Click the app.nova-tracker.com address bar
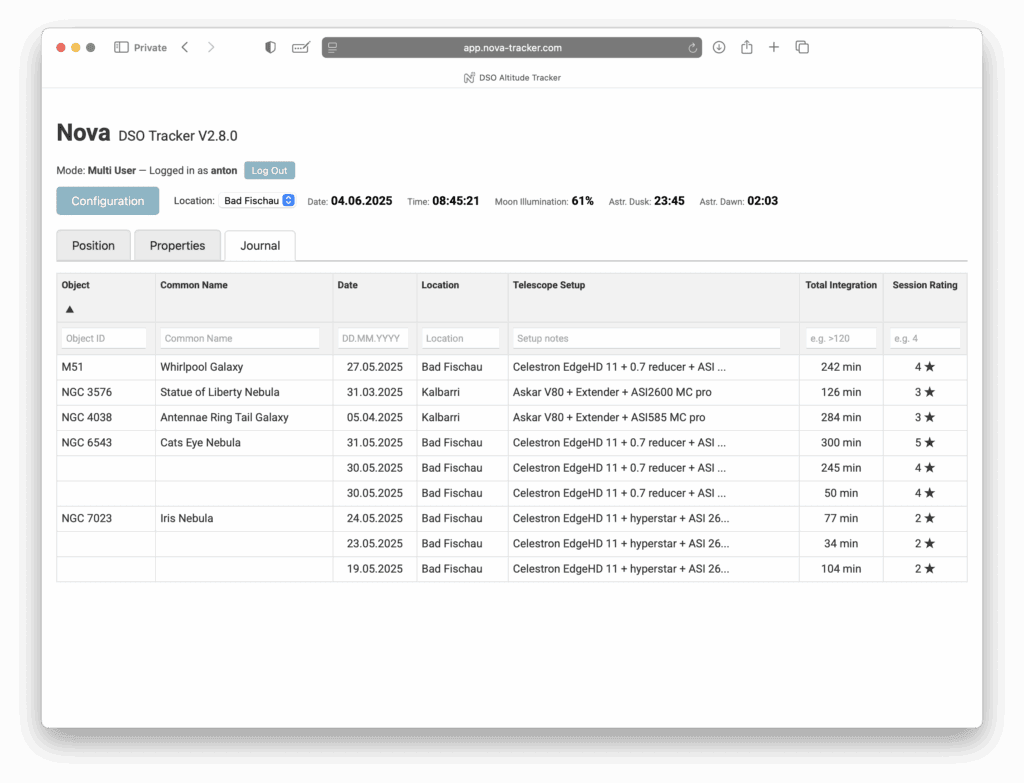The width and height of the screenshot is (1024, 783). click(512, 48)
